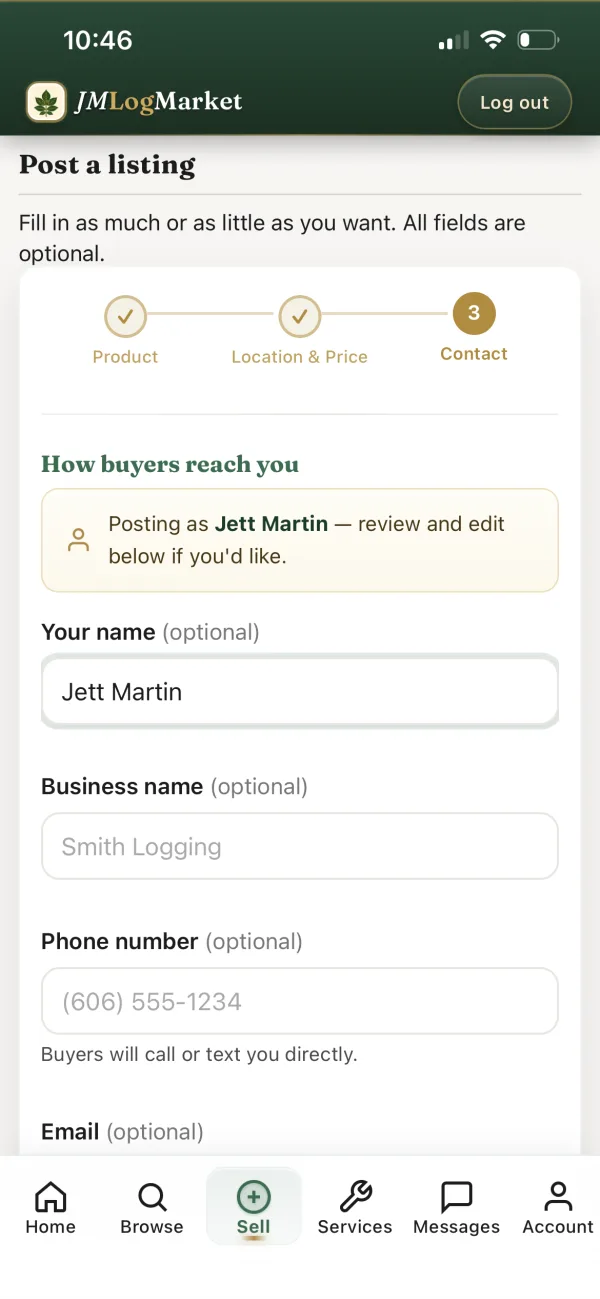Open Services via the wrench icon
This screenshot has width=600, height=1299.
pyautogui.click(x=355, y=1195)
